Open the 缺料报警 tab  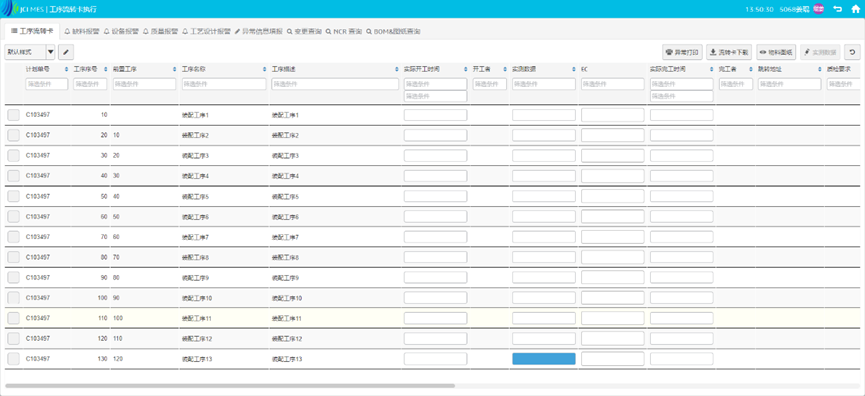pyautogui.click(x=82, y=32)
